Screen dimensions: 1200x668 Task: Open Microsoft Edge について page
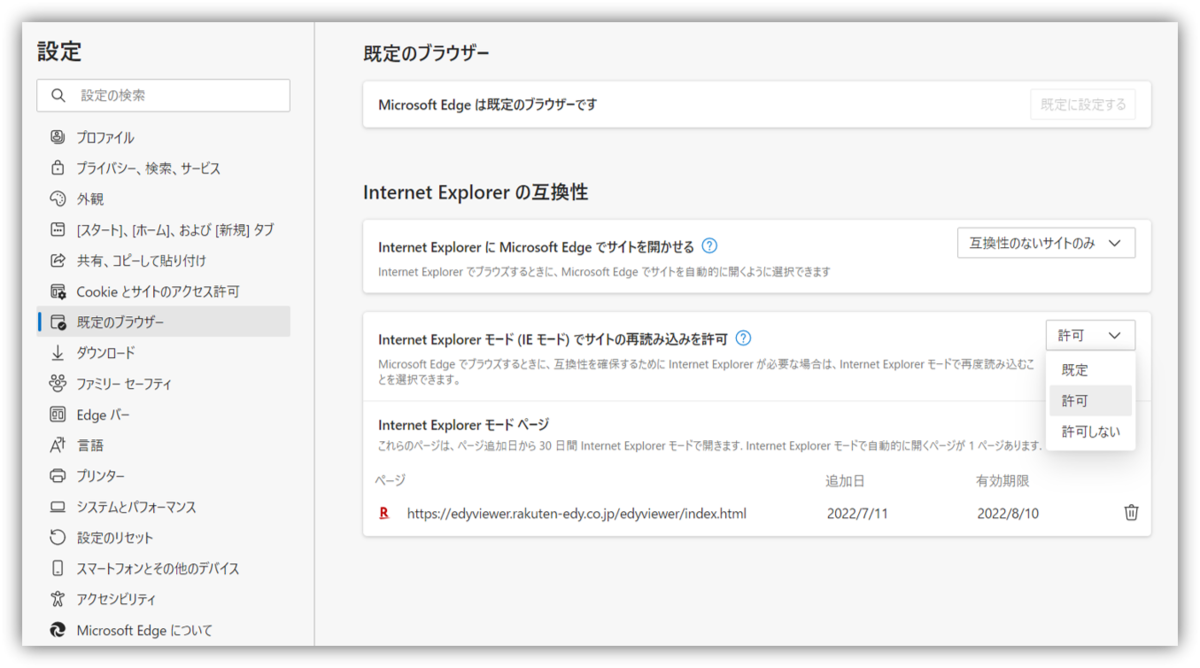[164, 630]
